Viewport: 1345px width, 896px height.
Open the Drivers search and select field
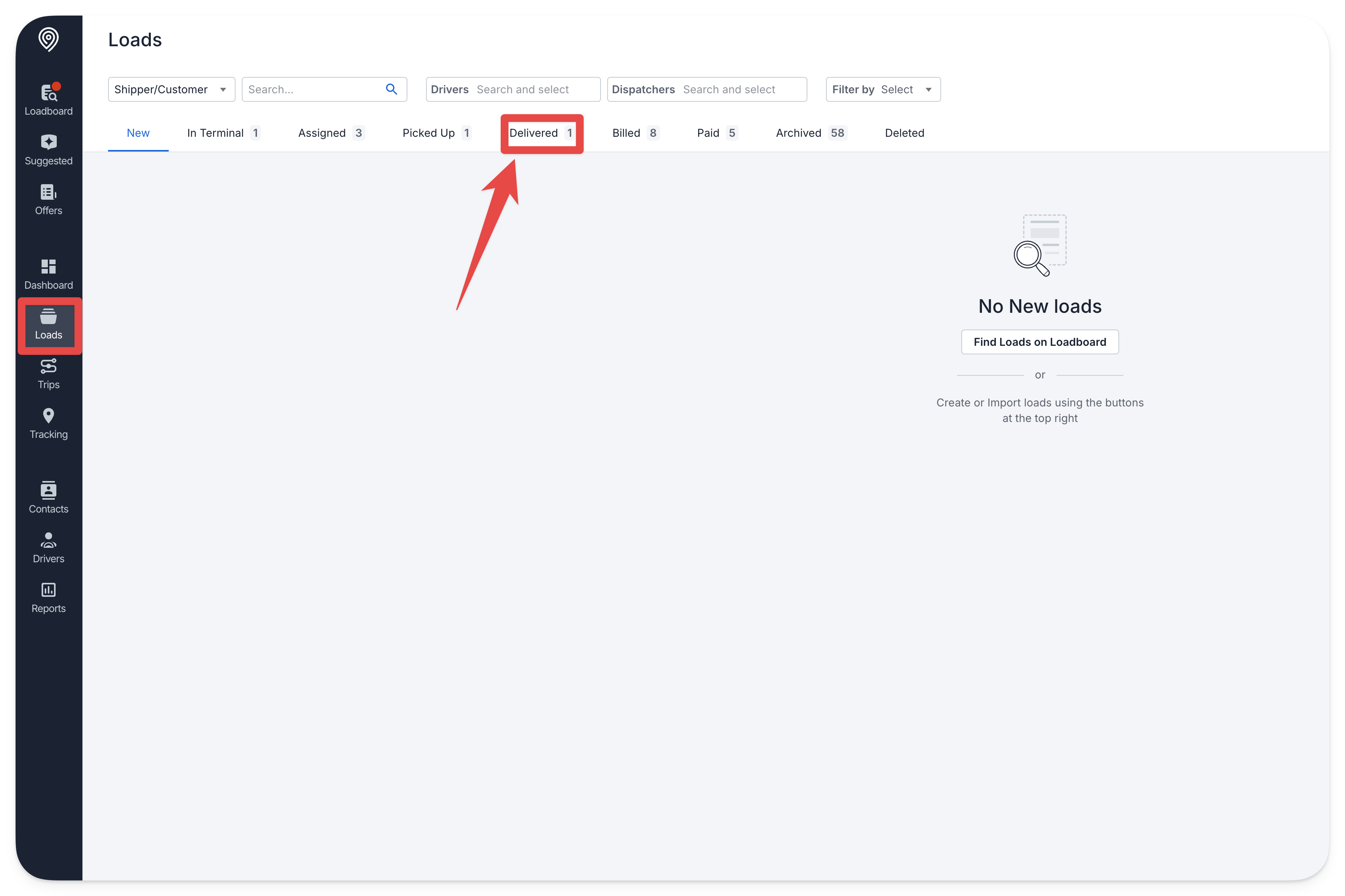pos(513,89)
